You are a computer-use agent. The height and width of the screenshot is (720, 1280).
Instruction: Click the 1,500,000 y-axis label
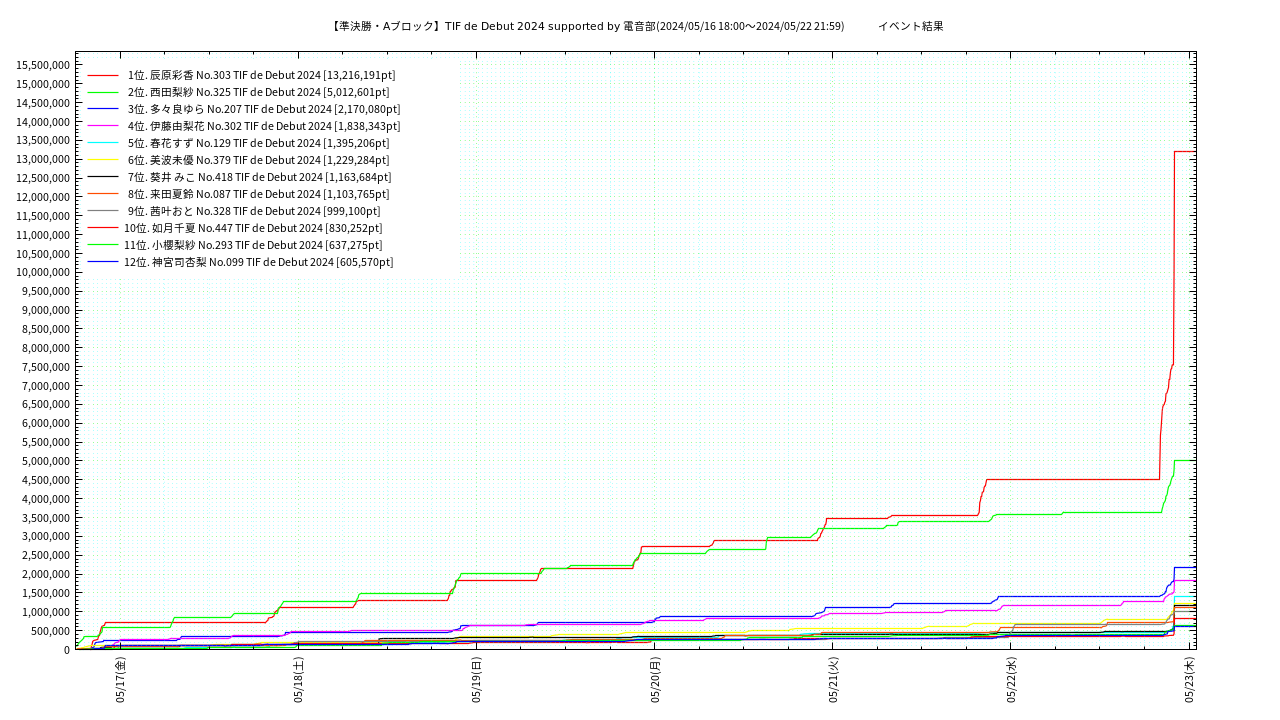(x=46, y=593)
